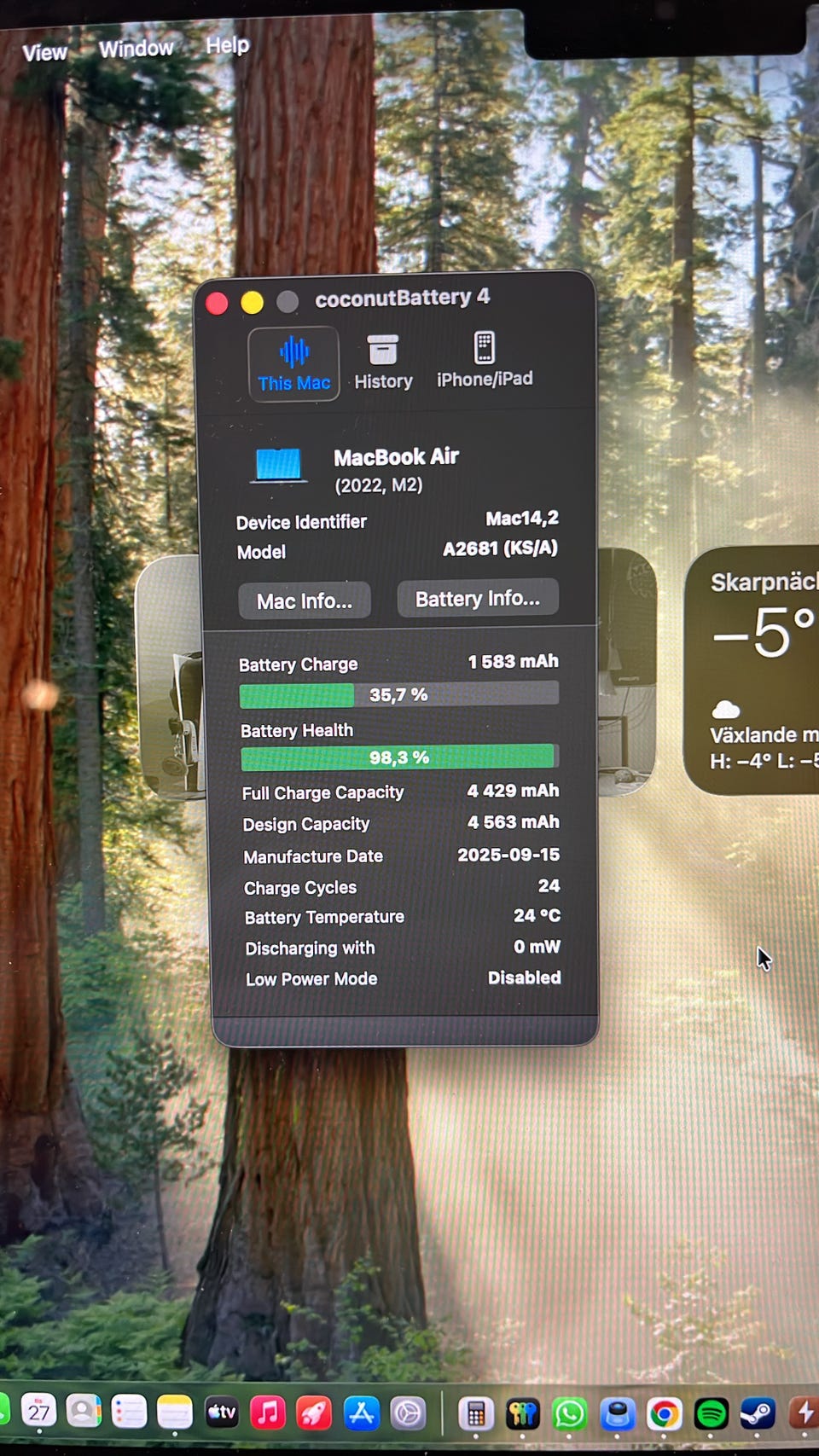This screenshot has height=1456, width=819.
Task: Click the 1 583 mAh charge value
Action: pyautogui.click(x=513, y=661)
